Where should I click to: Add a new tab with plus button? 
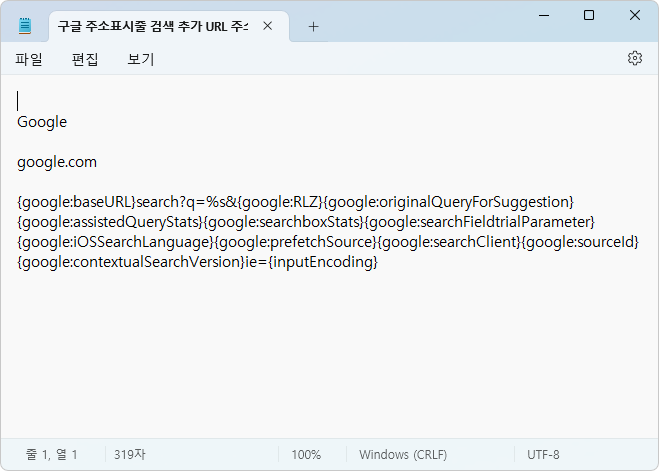click(x=313, y=27)
